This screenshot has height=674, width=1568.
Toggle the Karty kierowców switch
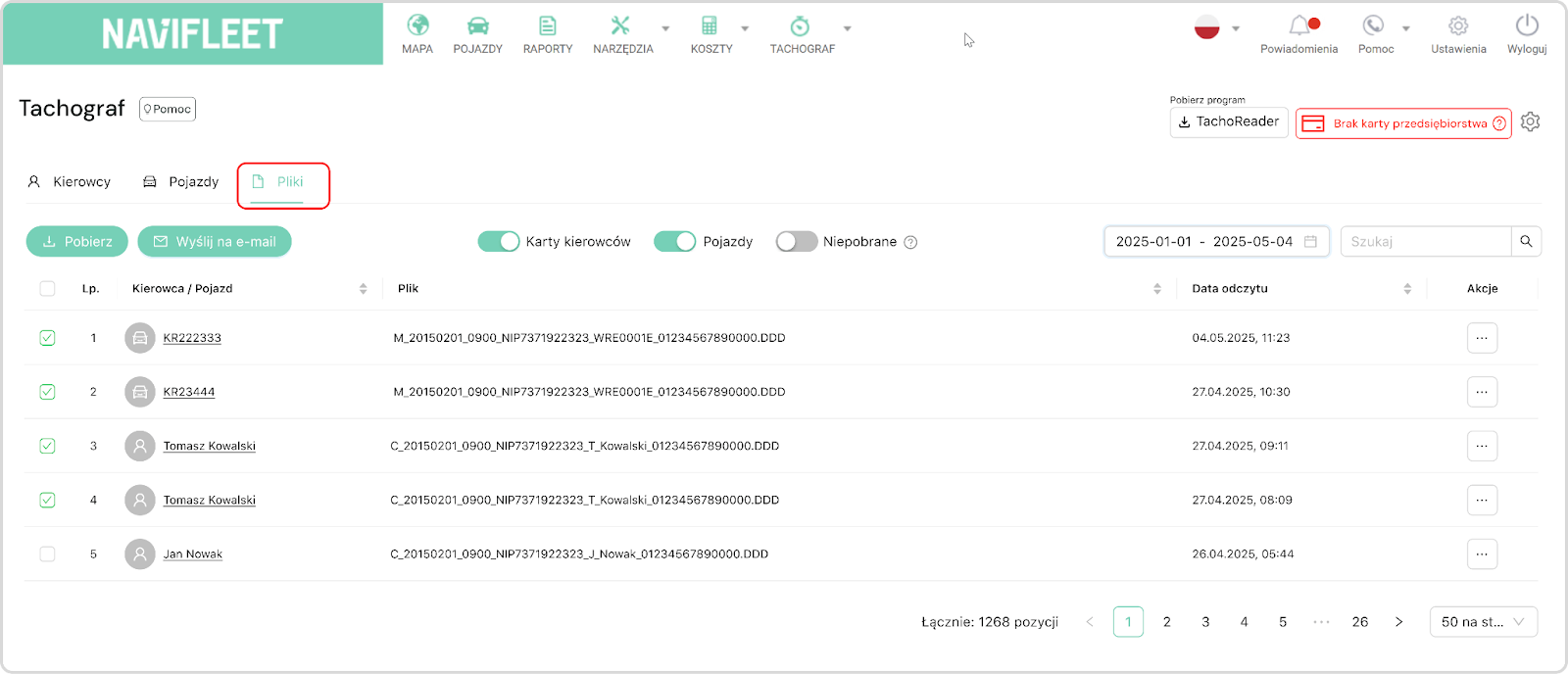click(x=499, y=241)
